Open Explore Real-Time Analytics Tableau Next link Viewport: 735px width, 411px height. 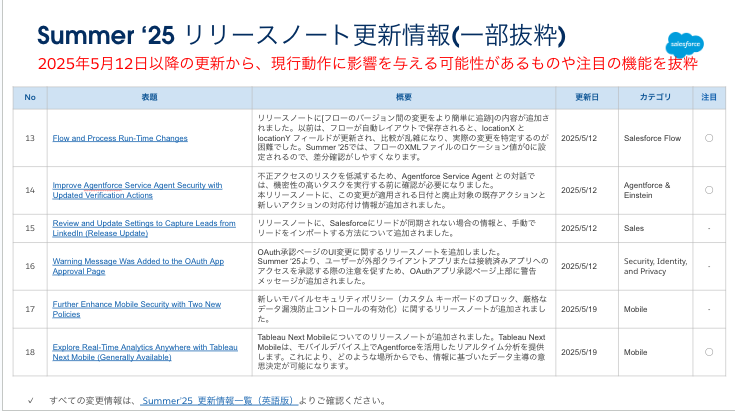tap(145, 352)
